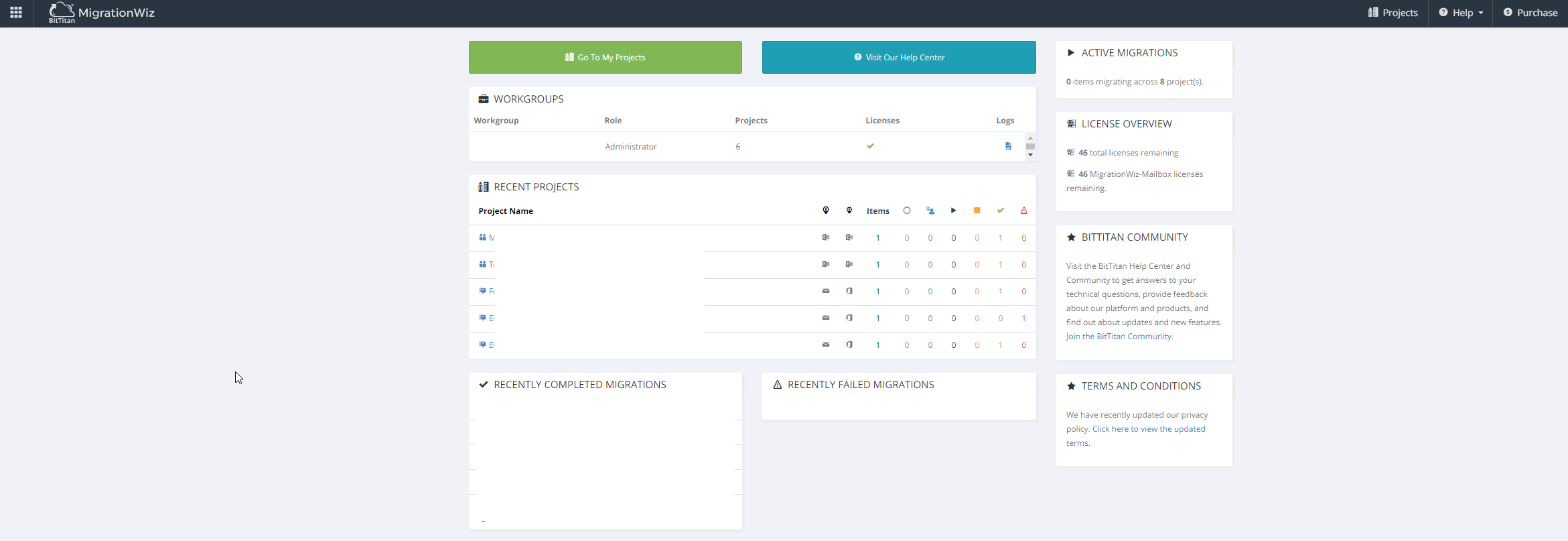Open Projects in the top navigation

click(x=1393, y=13)
